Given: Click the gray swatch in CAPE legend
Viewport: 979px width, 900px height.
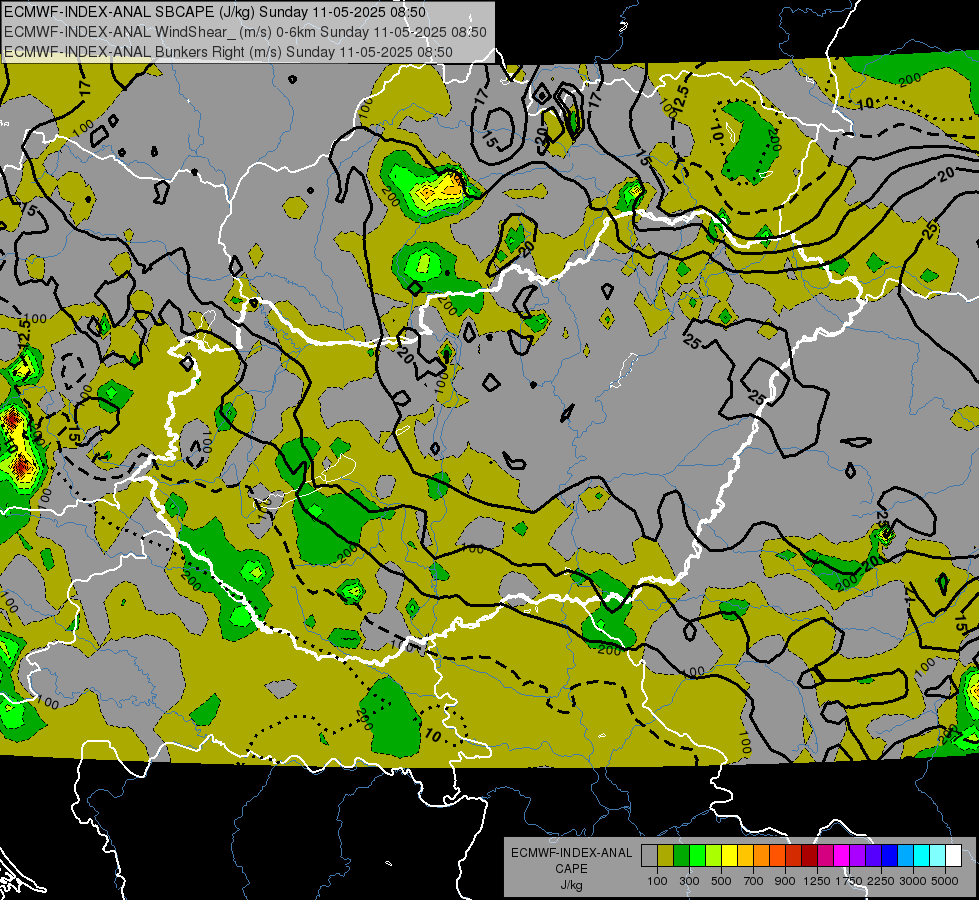Looking at the screenshot, I should click(649, 856).
